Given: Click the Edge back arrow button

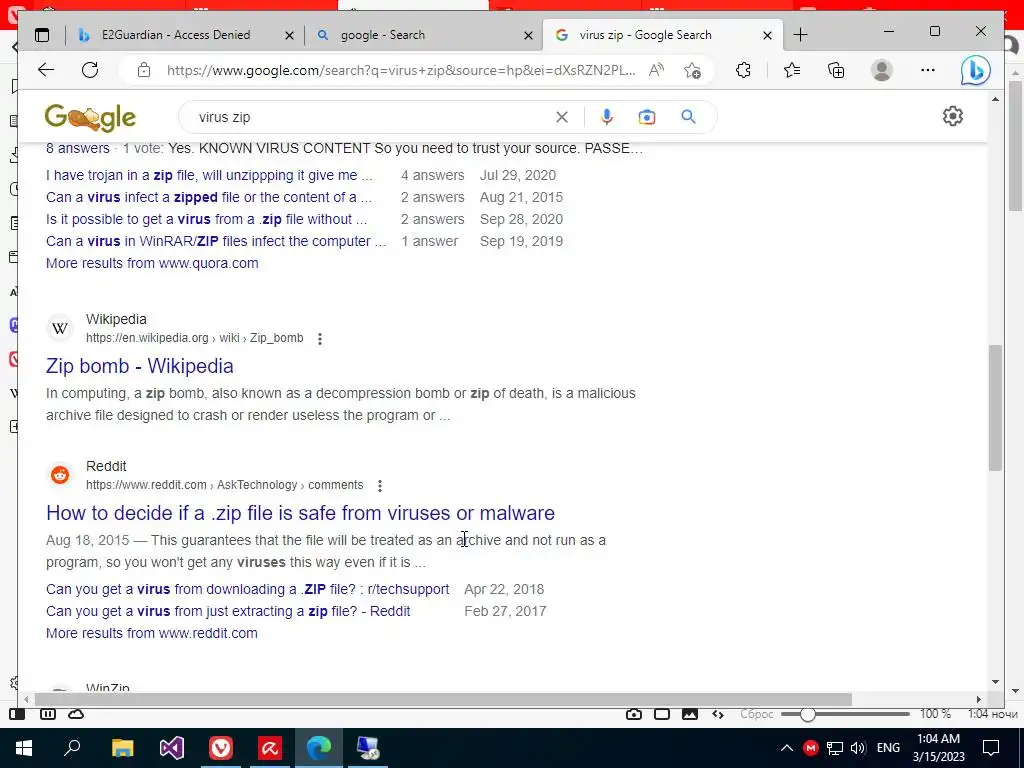Looking at the screenshot, I should pos(46,70).
